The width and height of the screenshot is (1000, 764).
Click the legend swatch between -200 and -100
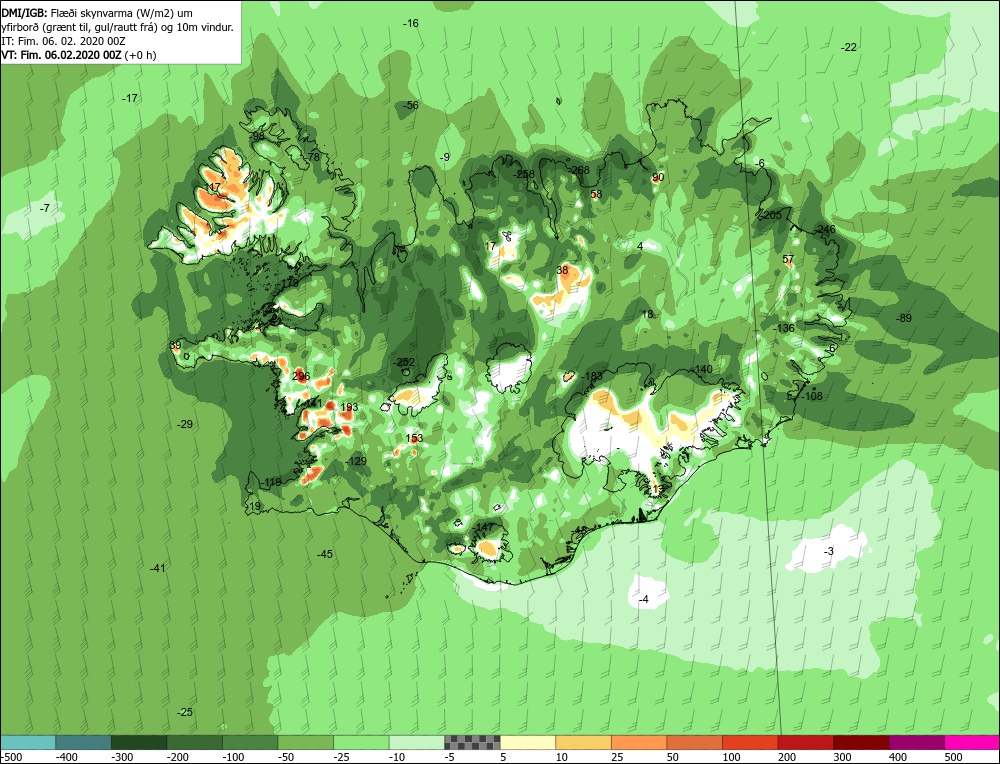point(194,742)
